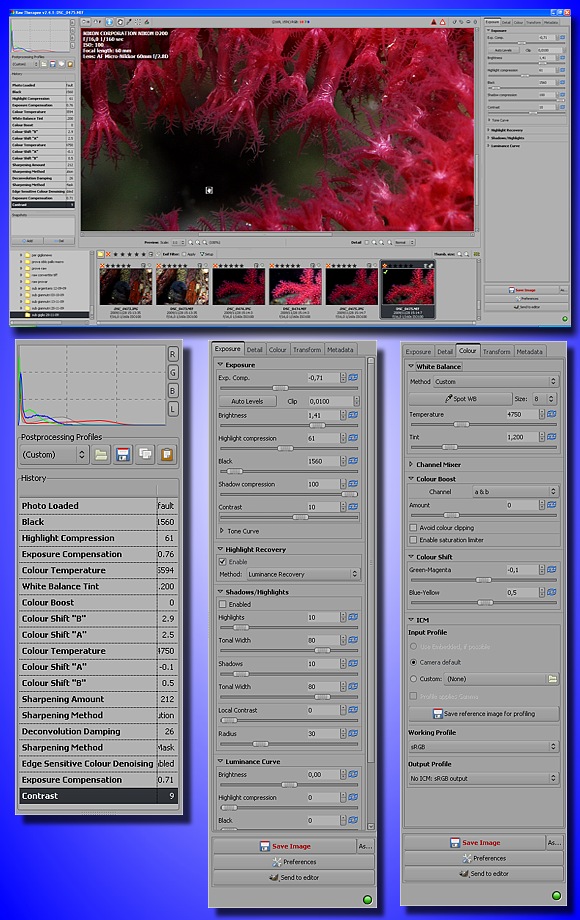580x920 pixels.
Task: Check Avoid colour clipping option
Action: pos(413,527)
